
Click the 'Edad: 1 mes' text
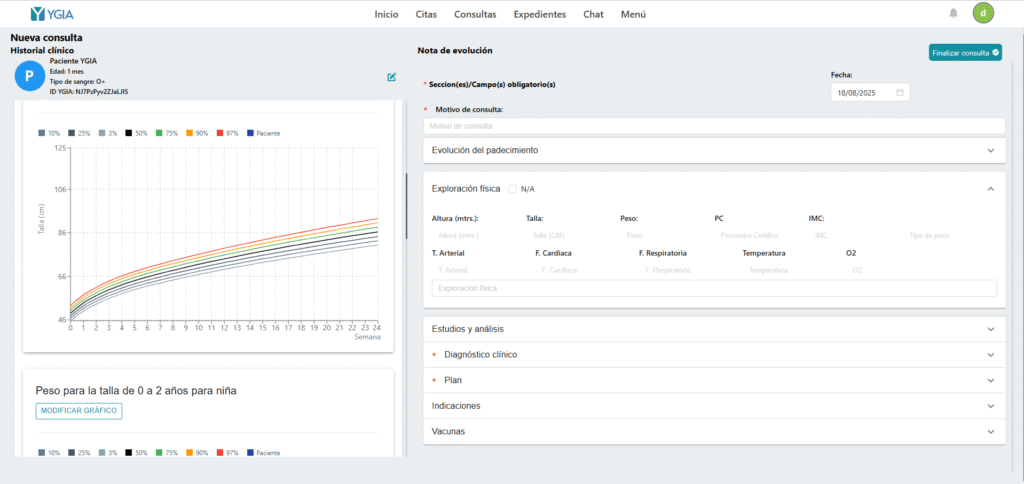[x=67, y=71]
